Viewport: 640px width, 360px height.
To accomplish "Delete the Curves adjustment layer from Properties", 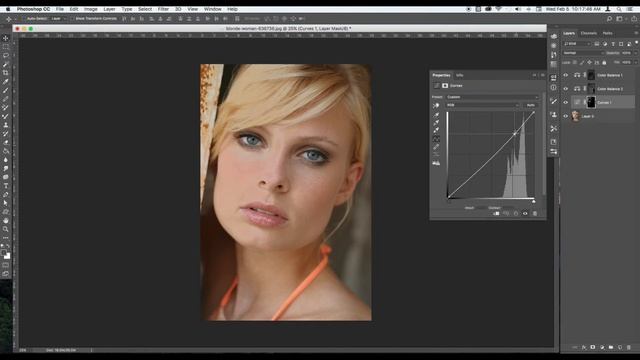I will click(535, 213).
